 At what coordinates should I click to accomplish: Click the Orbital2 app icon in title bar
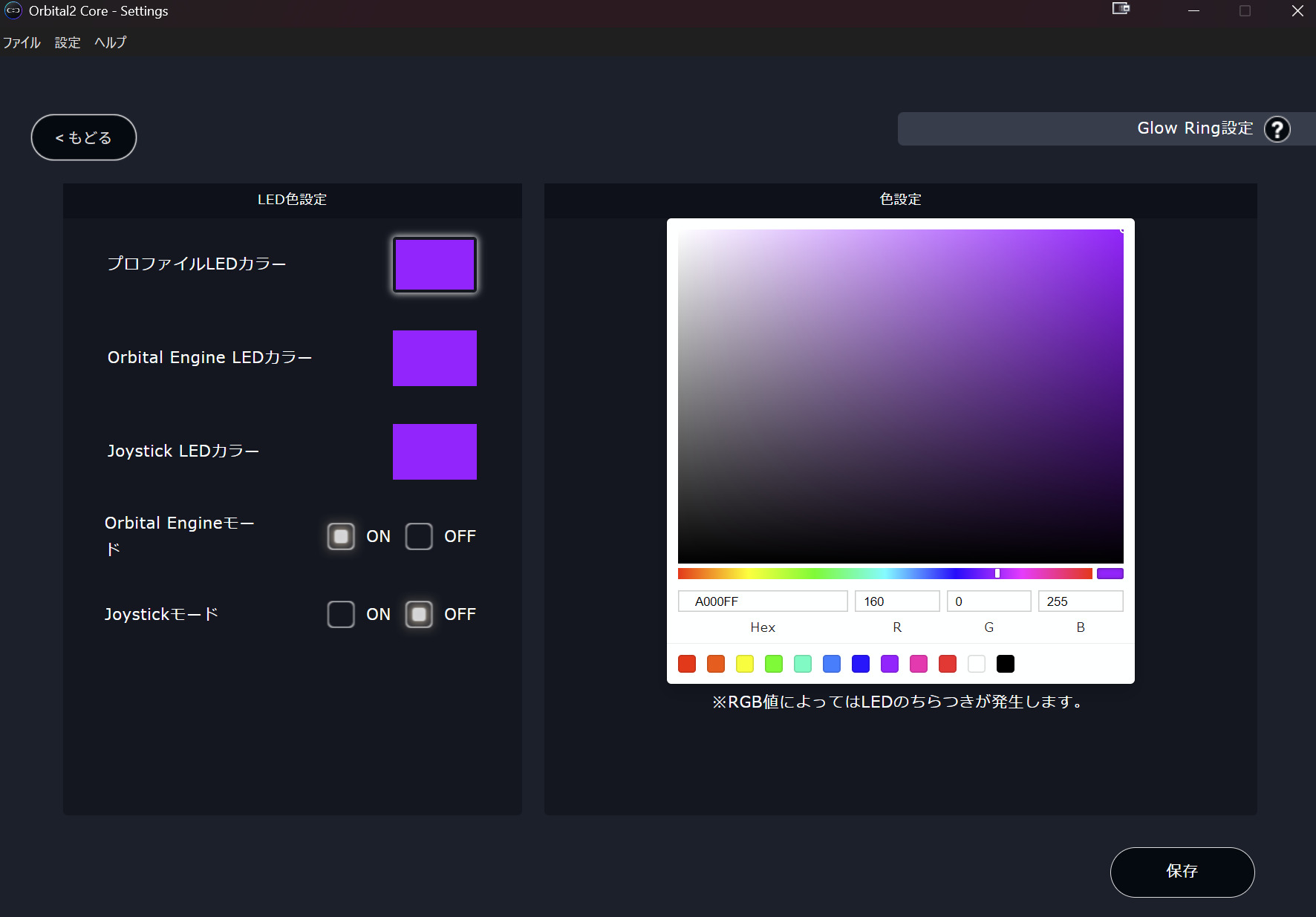pos(13,10)
